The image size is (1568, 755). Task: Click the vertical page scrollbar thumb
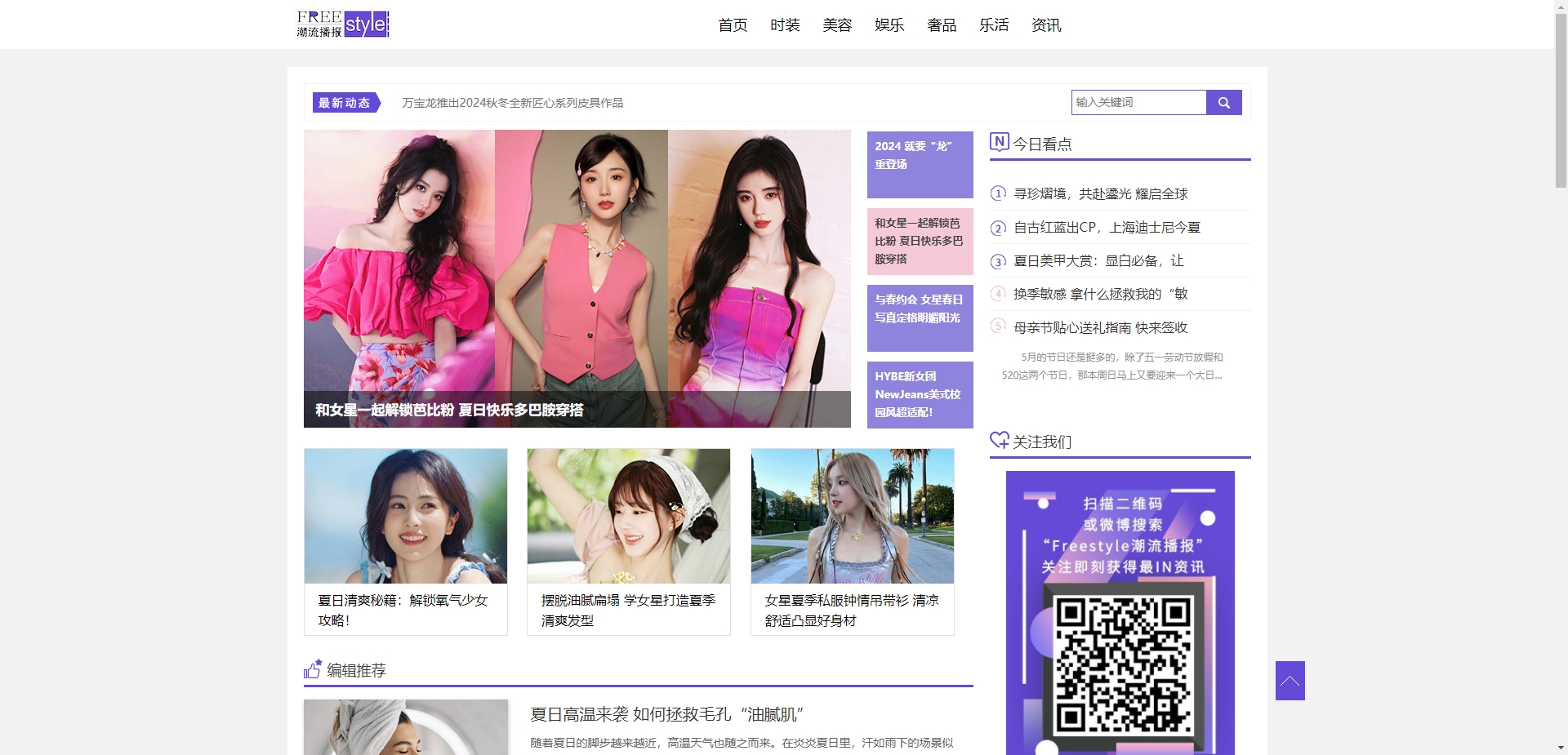1561,100
